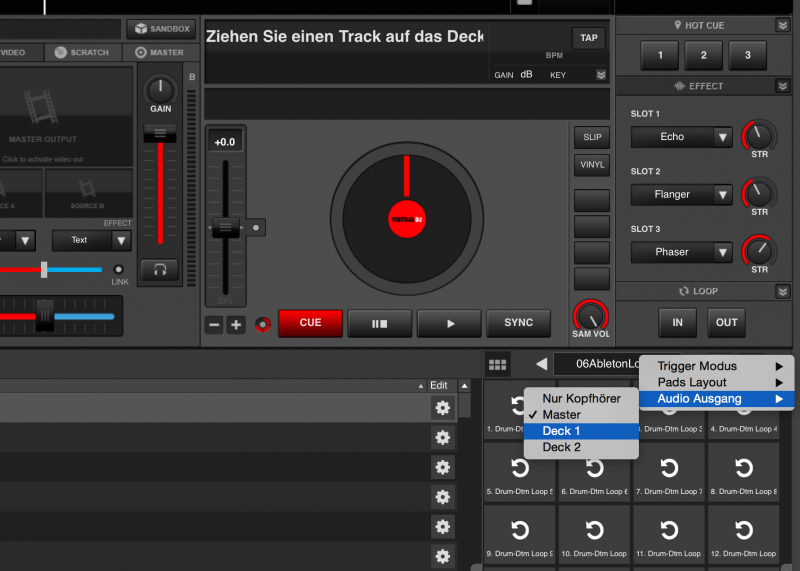Image resolution: width=800 pixels, height=571 pixels.
Task: Collapse the Hot Cue panel
Action: (x=782, y=24)
